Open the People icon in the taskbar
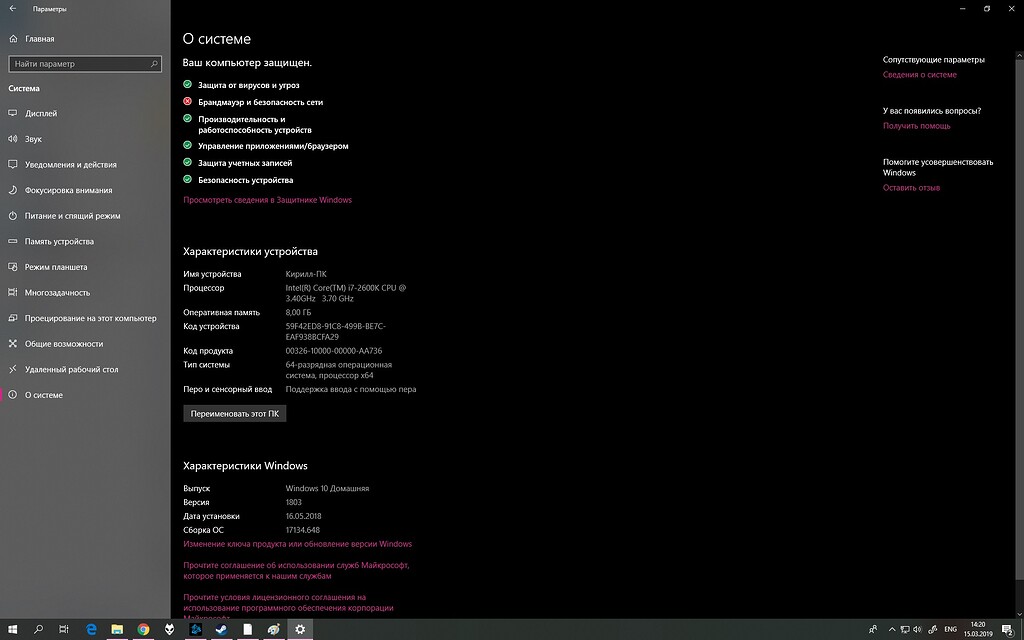 point(872,630)
